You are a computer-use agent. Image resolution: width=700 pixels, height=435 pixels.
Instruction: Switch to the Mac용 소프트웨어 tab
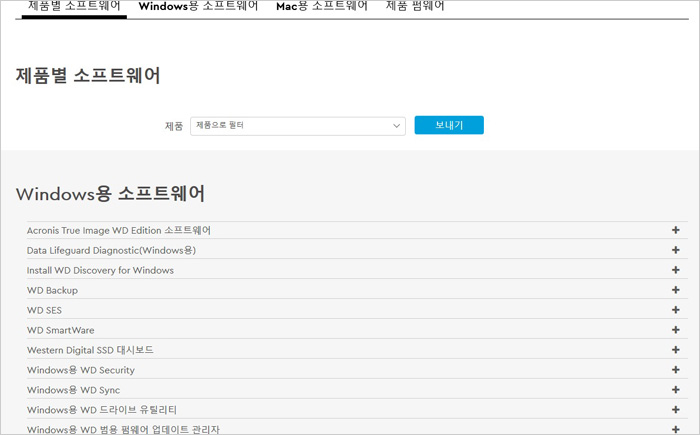pos(322,6)
